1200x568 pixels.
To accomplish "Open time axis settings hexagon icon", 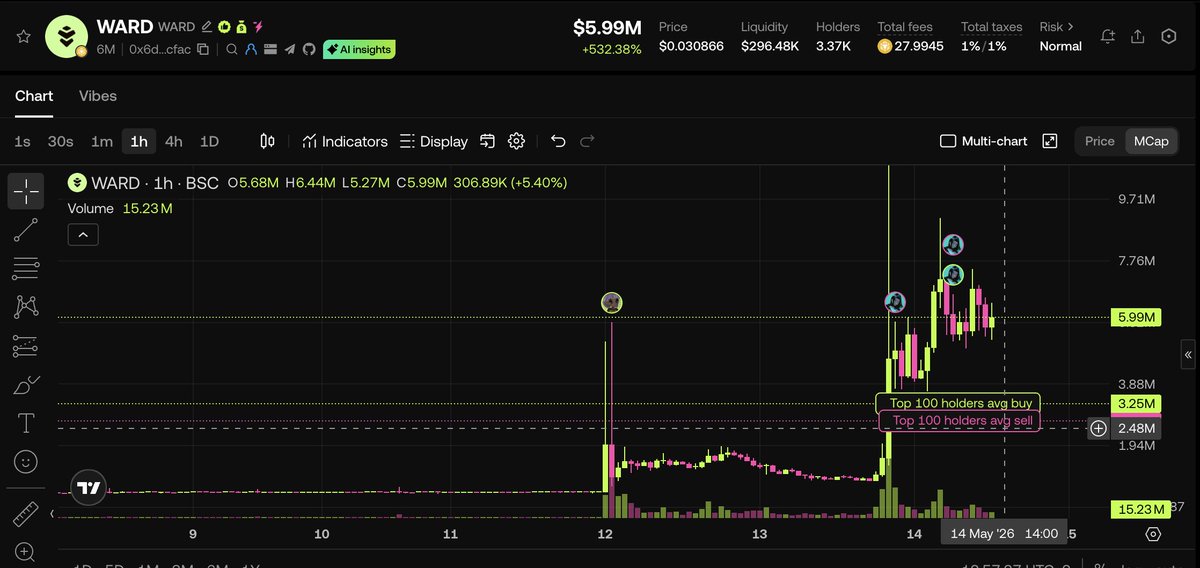I will click(1153, 533).
